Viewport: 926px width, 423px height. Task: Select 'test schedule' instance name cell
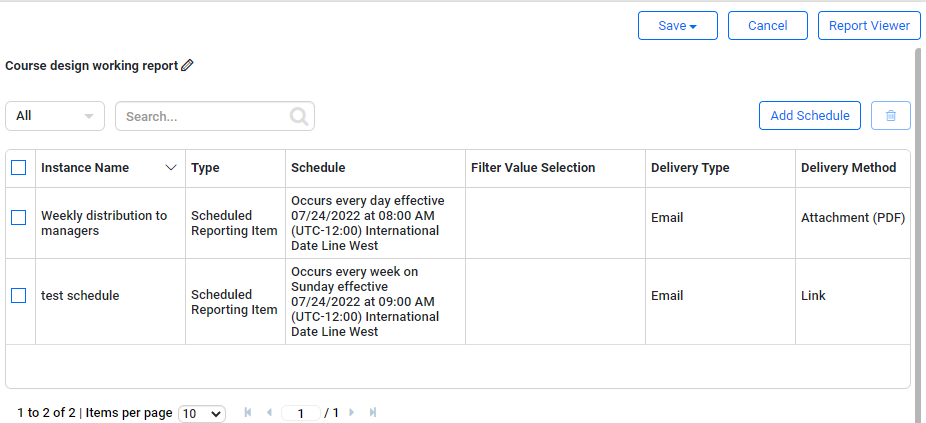(x=110, y=302)
